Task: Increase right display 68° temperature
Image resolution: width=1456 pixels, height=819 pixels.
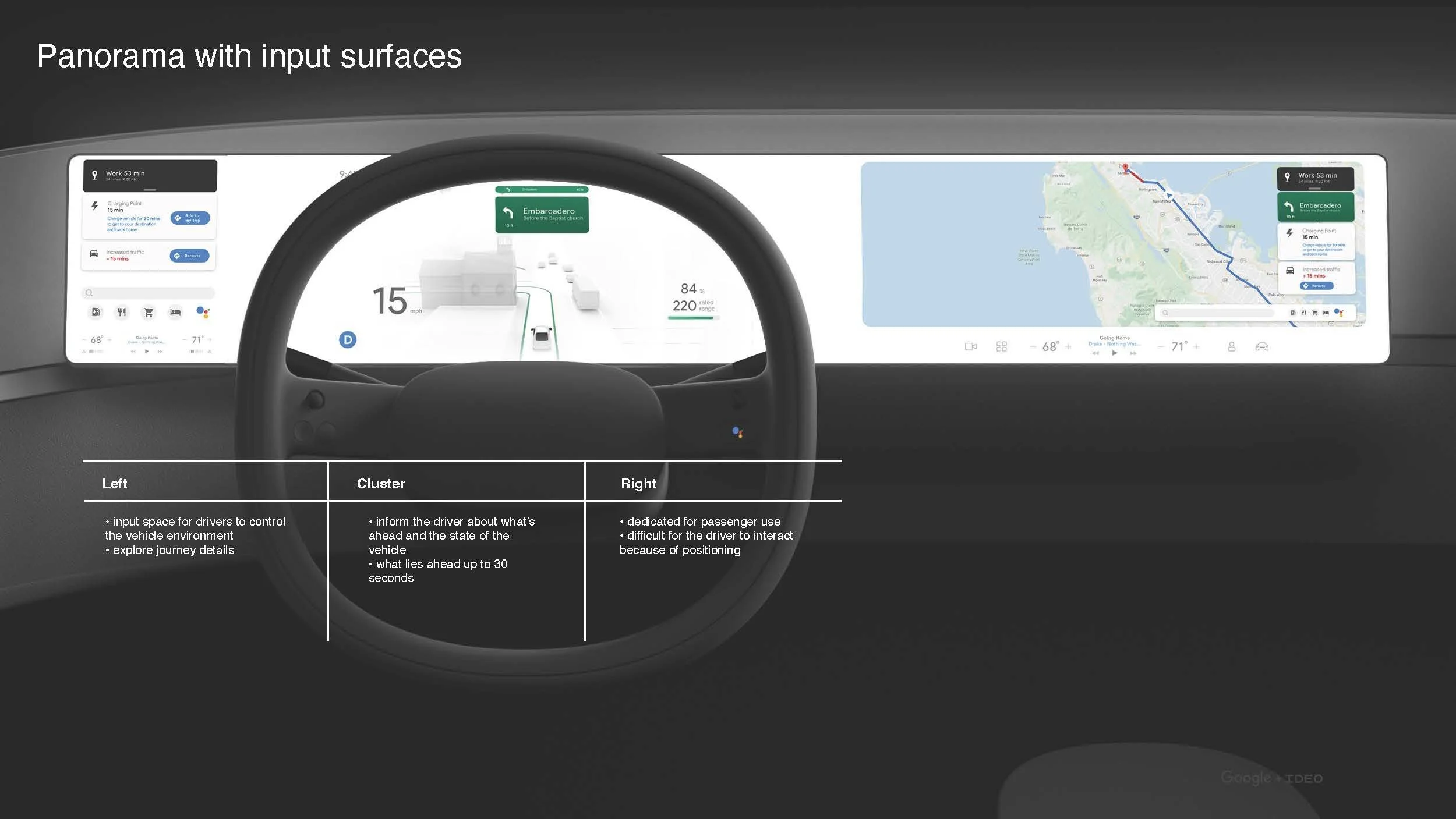Action: [1068, 346]
